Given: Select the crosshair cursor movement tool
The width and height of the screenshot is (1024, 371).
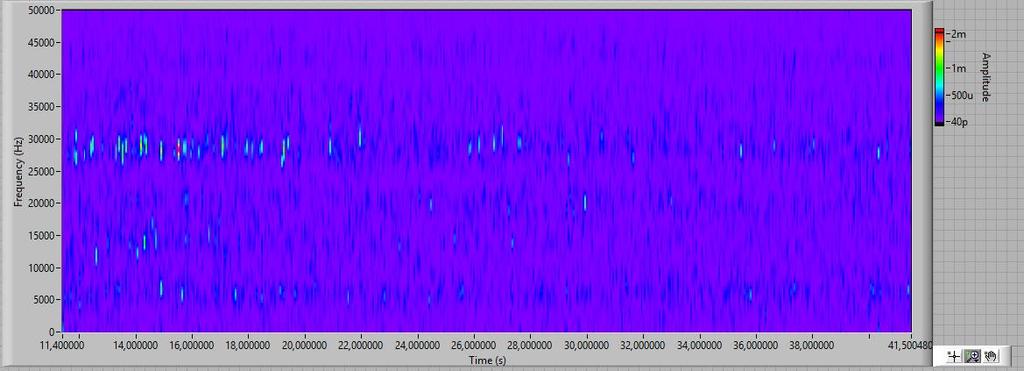Looking at the screenshot, I should (x=953, y=356).
